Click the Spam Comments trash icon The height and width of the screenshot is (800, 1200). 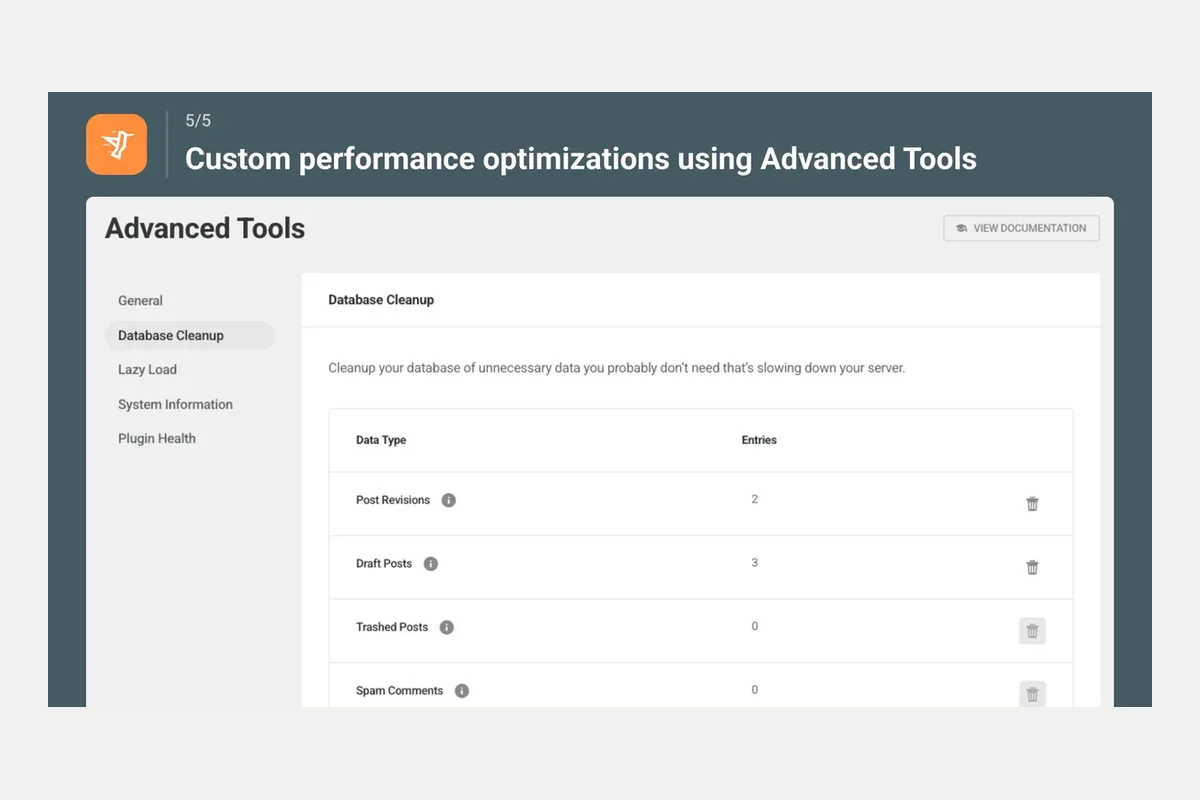click(x=1032, y=694)
